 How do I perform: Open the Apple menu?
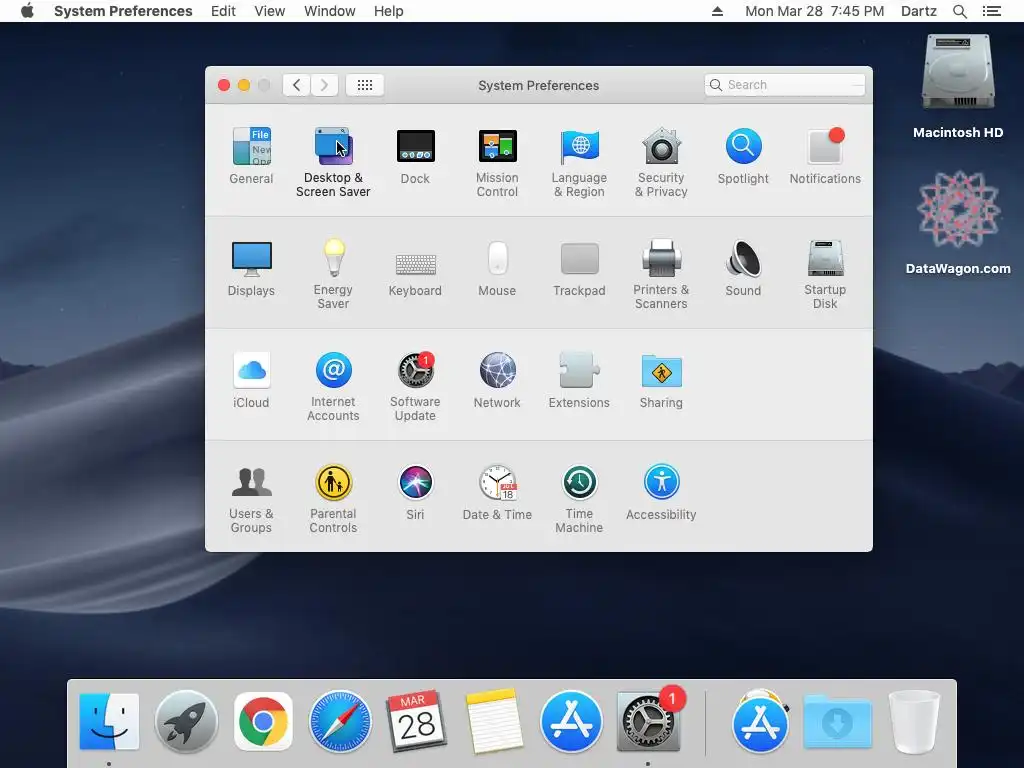tap(27, 11)
